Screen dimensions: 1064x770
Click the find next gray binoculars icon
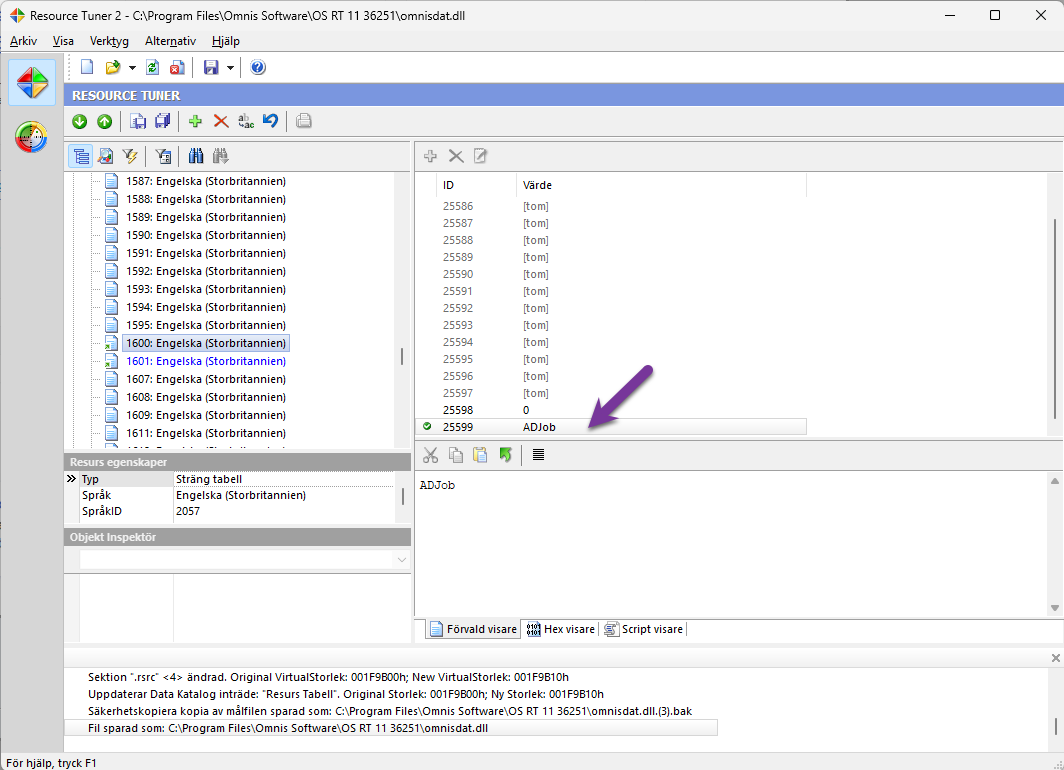point(221,156)
